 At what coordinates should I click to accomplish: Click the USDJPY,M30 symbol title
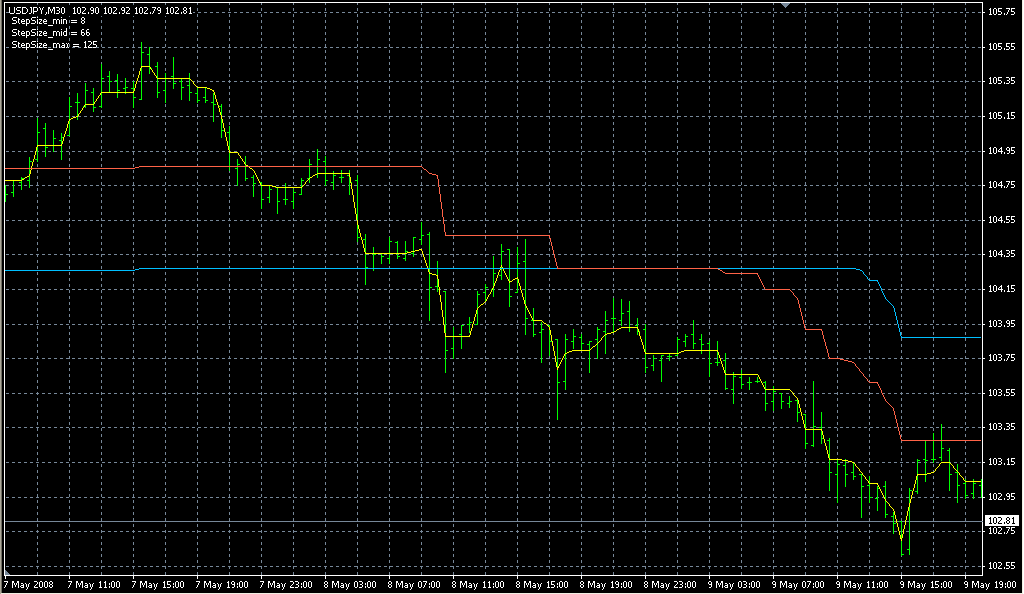tap(37, 11)
